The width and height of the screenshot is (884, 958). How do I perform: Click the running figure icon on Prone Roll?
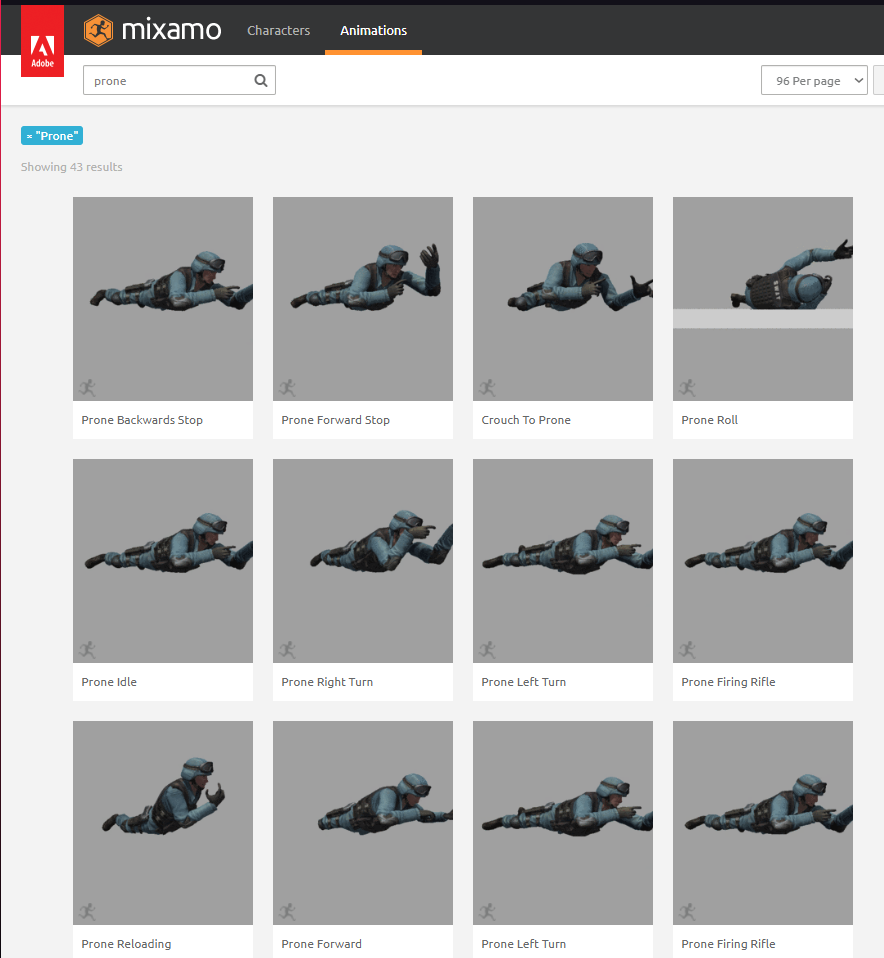click(x=686, y=387)
